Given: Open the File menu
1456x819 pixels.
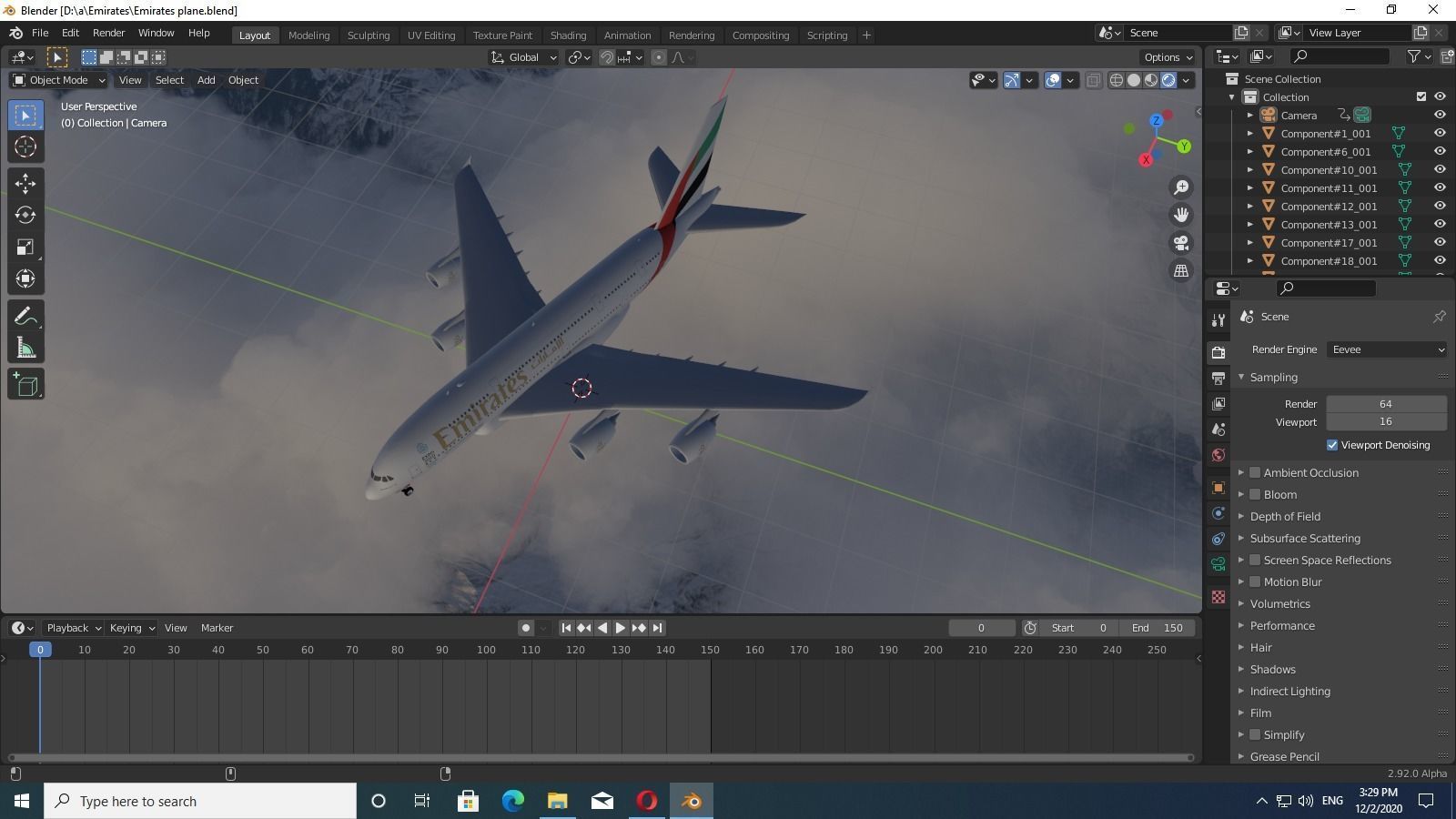Looking at the screenshot, I should (x=40, y=33).
